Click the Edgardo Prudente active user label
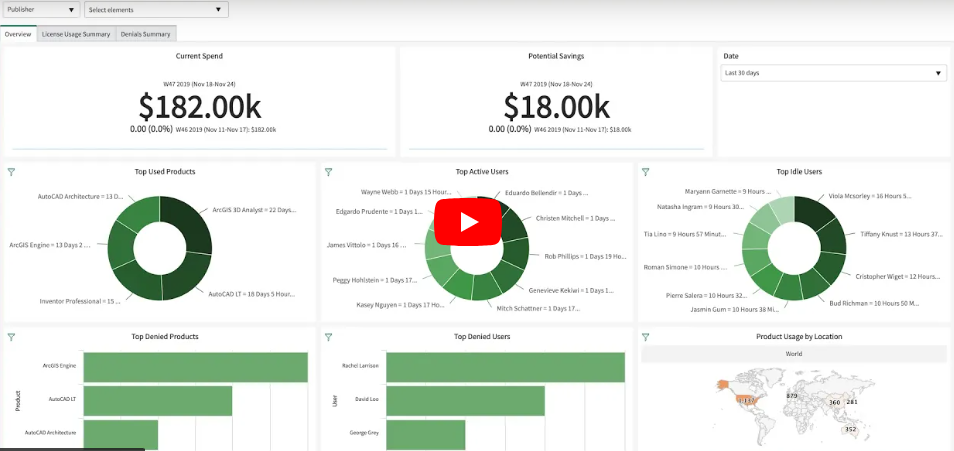The height and width of the screenshot is (451, 954). (379, 212)
